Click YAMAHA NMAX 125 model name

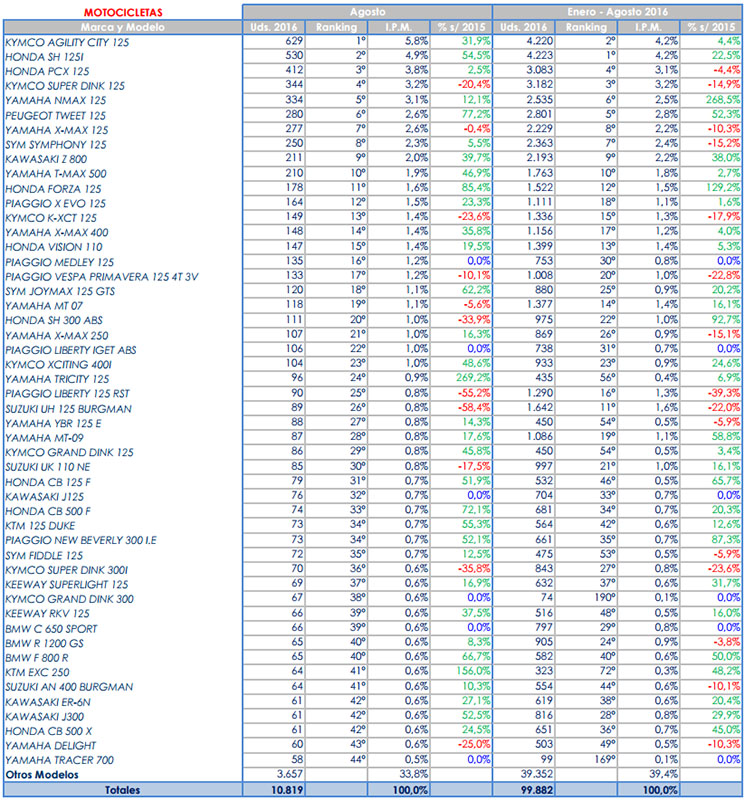[56, 101]
